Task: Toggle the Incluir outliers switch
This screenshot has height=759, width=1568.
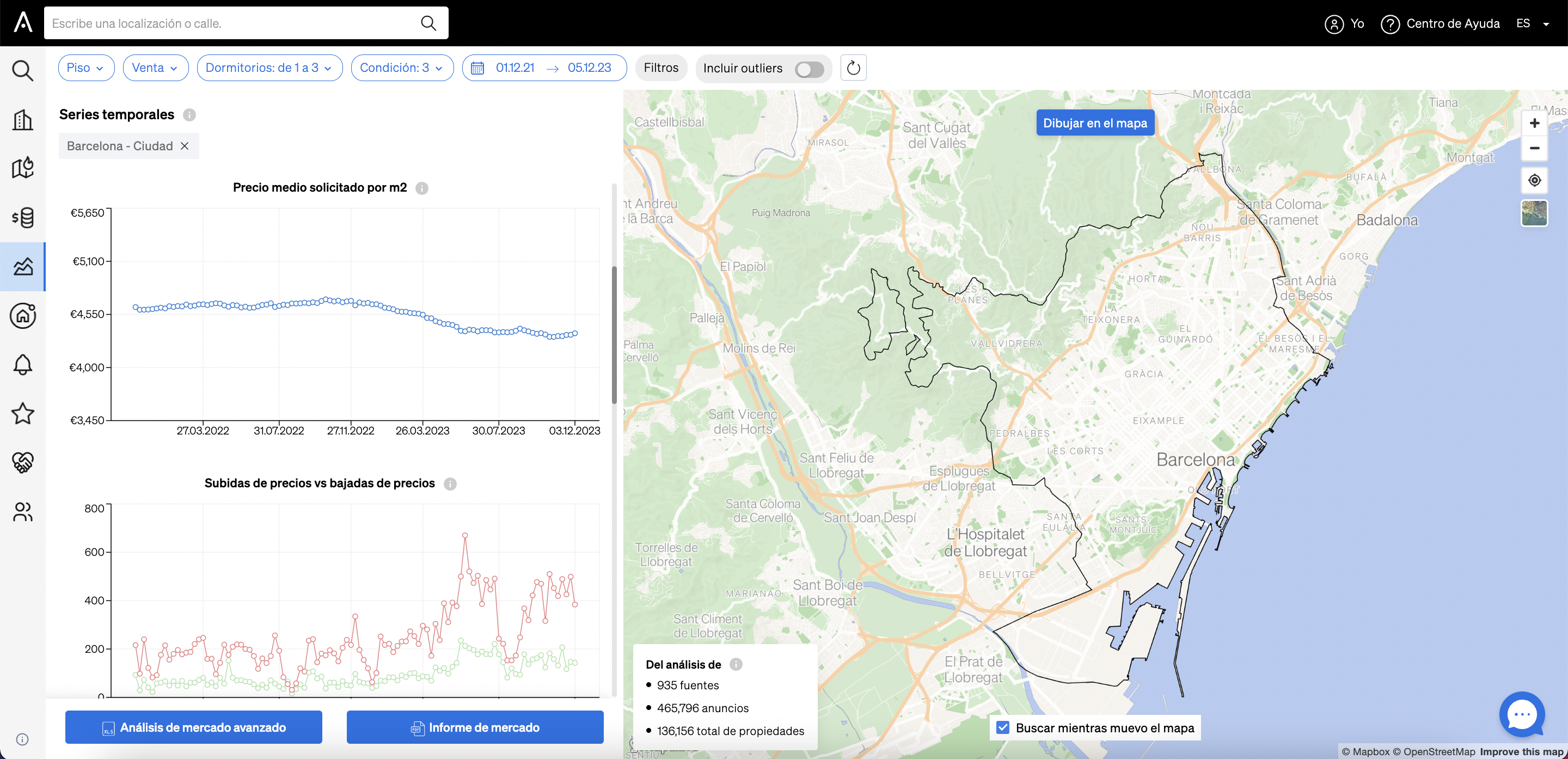Action: [809, 69]
